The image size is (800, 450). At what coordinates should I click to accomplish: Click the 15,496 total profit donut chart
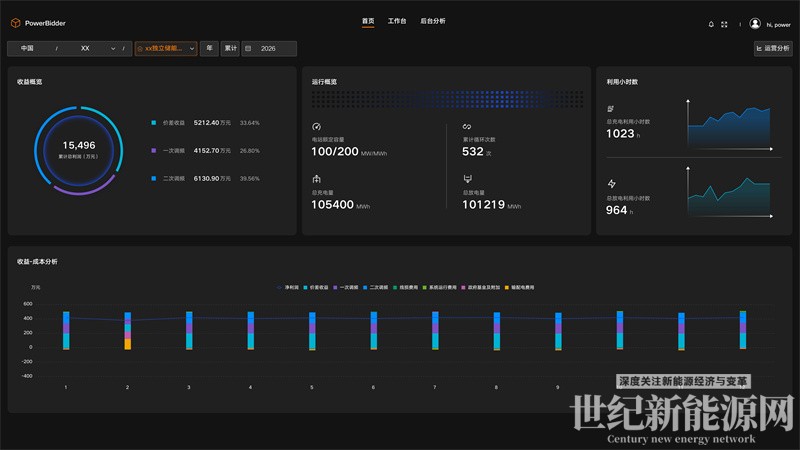pyautogui.click(x=78, y=150)
